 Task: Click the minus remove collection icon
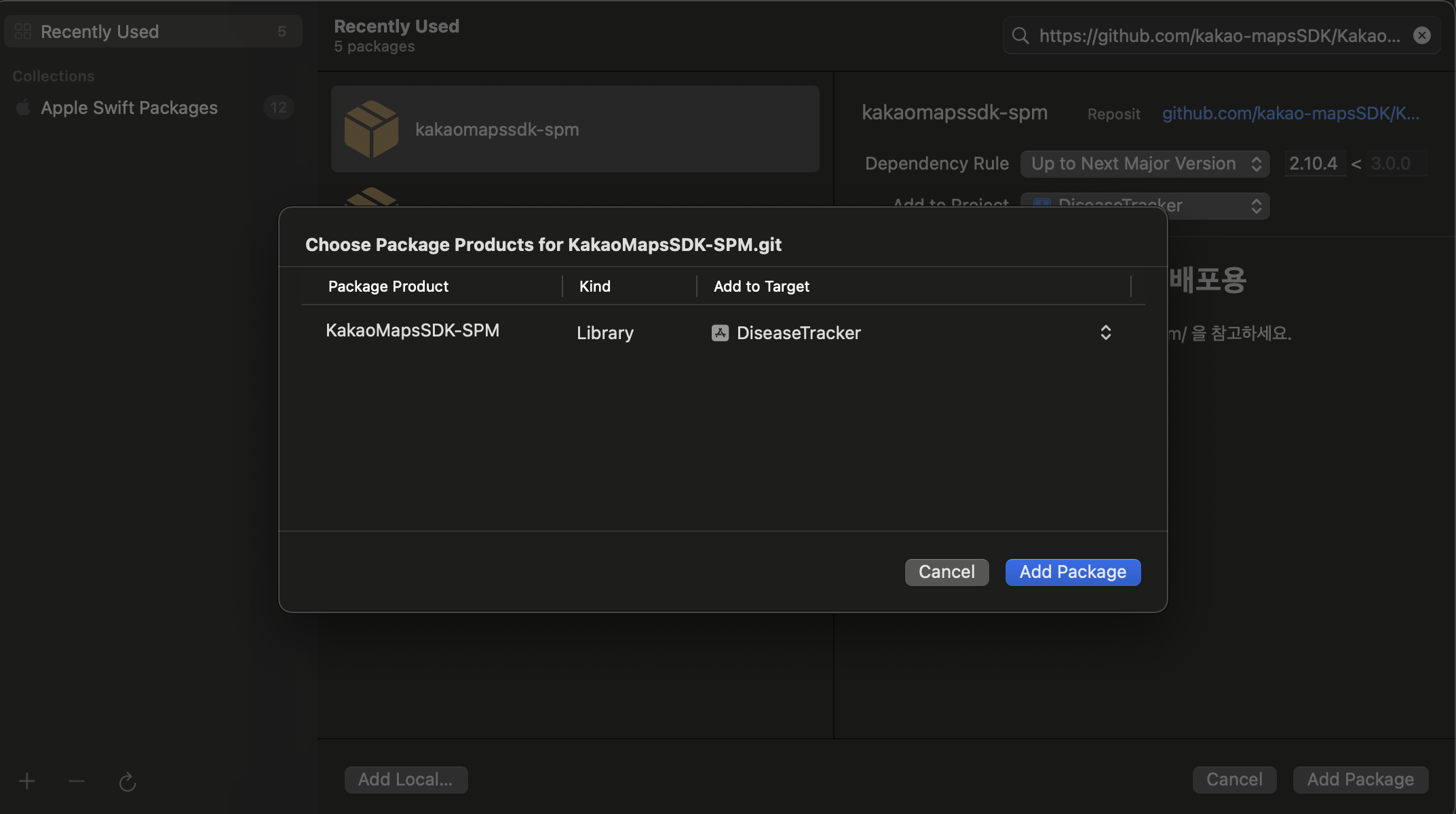point(77,781)
